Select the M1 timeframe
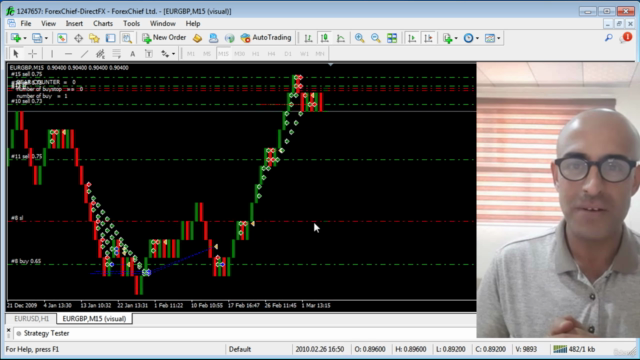This screenshot has width=640, height=360. click(191, 53)
